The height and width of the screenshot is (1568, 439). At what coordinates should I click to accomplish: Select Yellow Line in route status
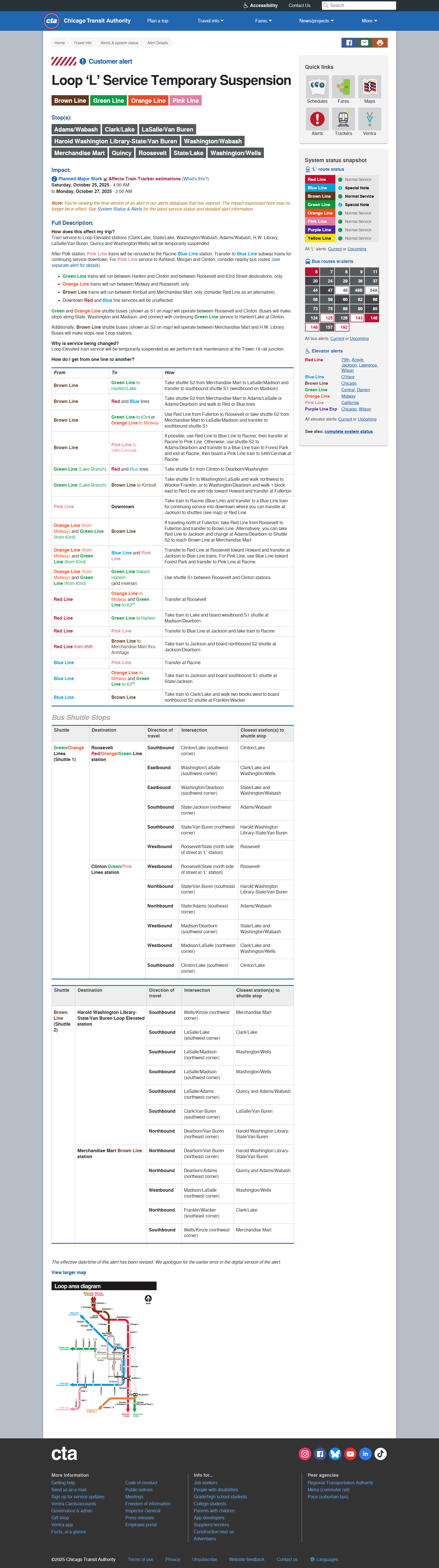[x=320, y=238]
